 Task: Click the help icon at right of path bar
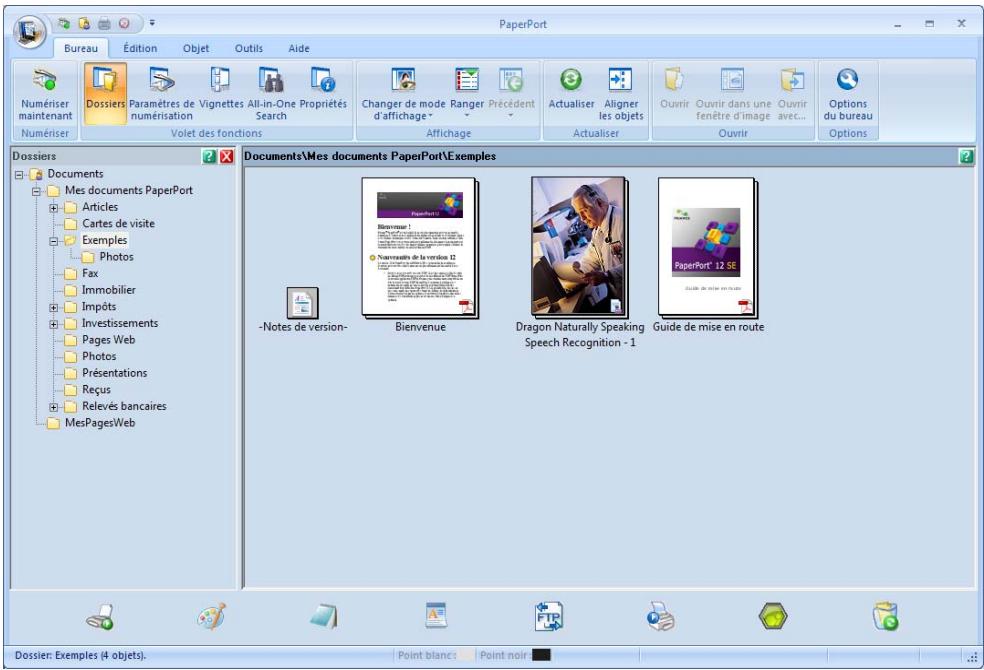click(966, 157)
